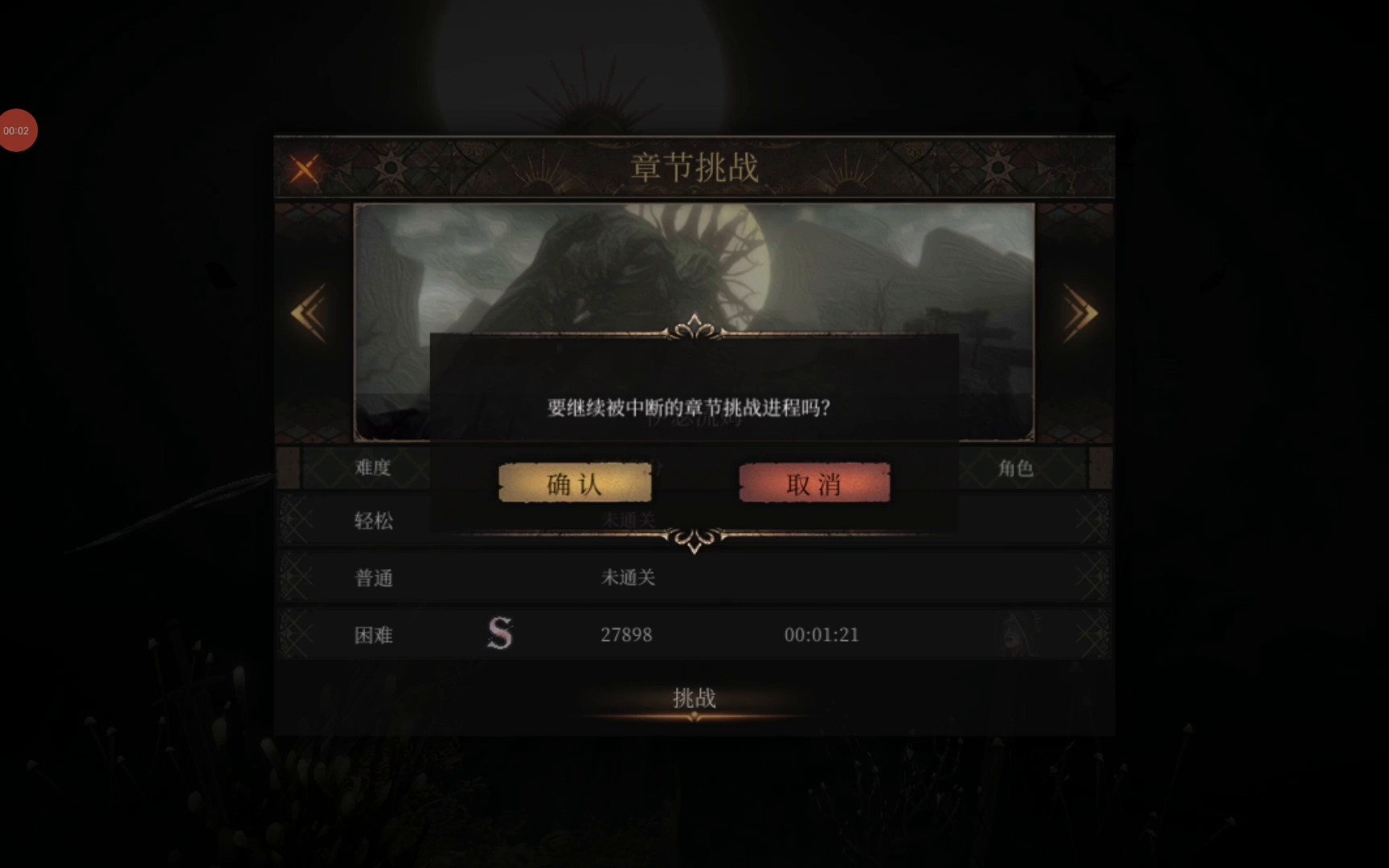The image size is (1389, 868).
Task: Go to next chapter with right arrow
Action: pos(1080,313)
